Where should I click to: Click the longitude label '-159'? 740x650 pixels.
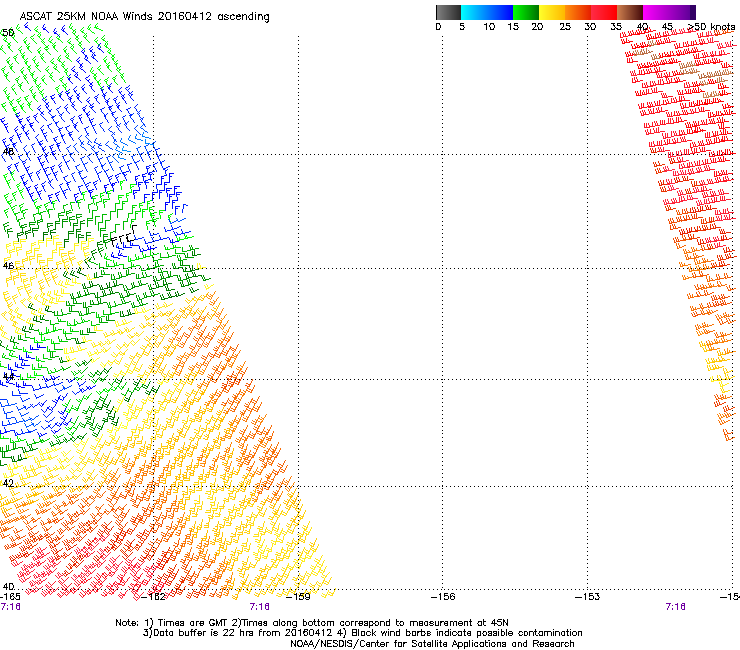(298, 597)
